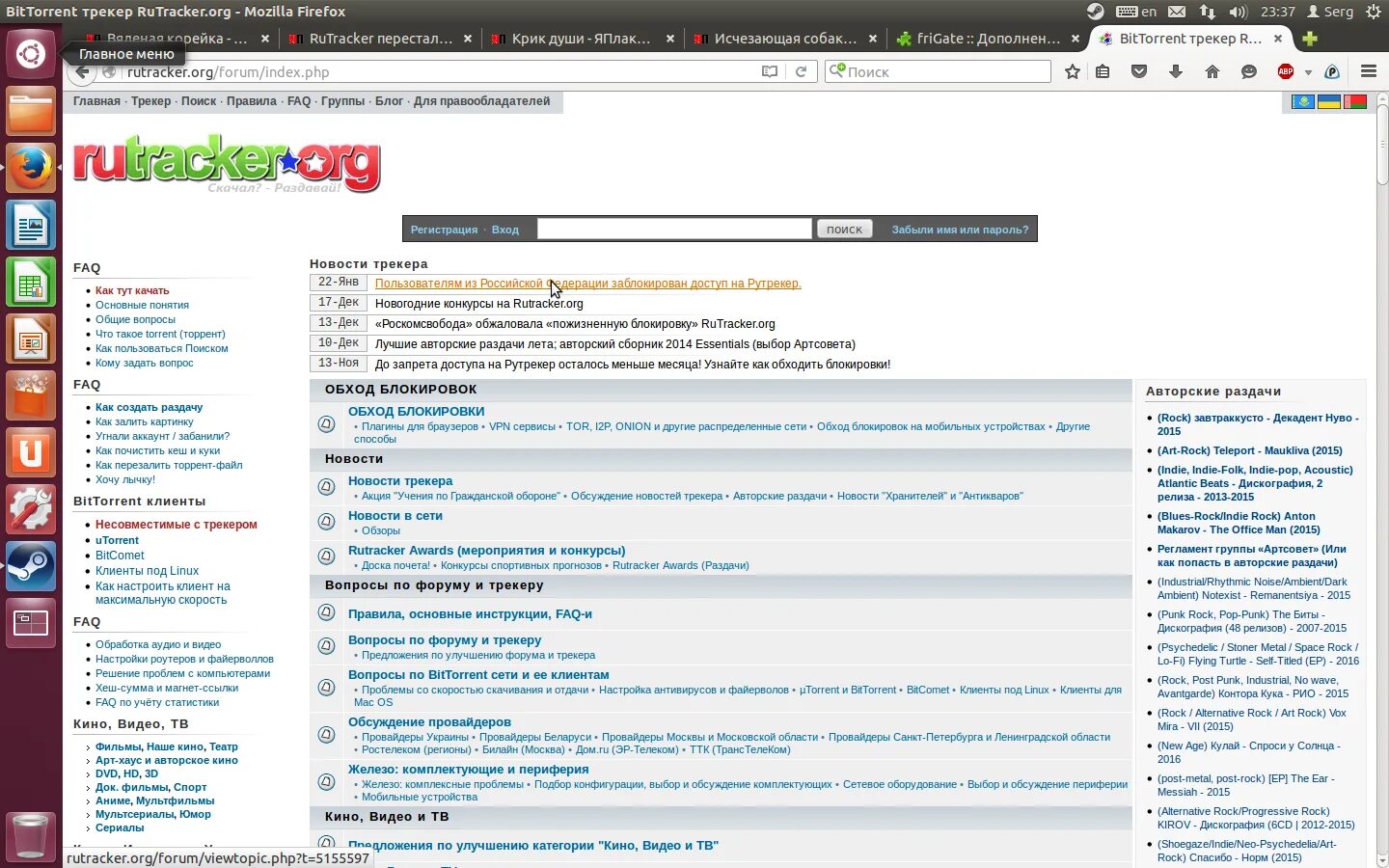Open the mail indicator in the top panel
The image size is (1389, 868).
click(x=1177, y=12)
